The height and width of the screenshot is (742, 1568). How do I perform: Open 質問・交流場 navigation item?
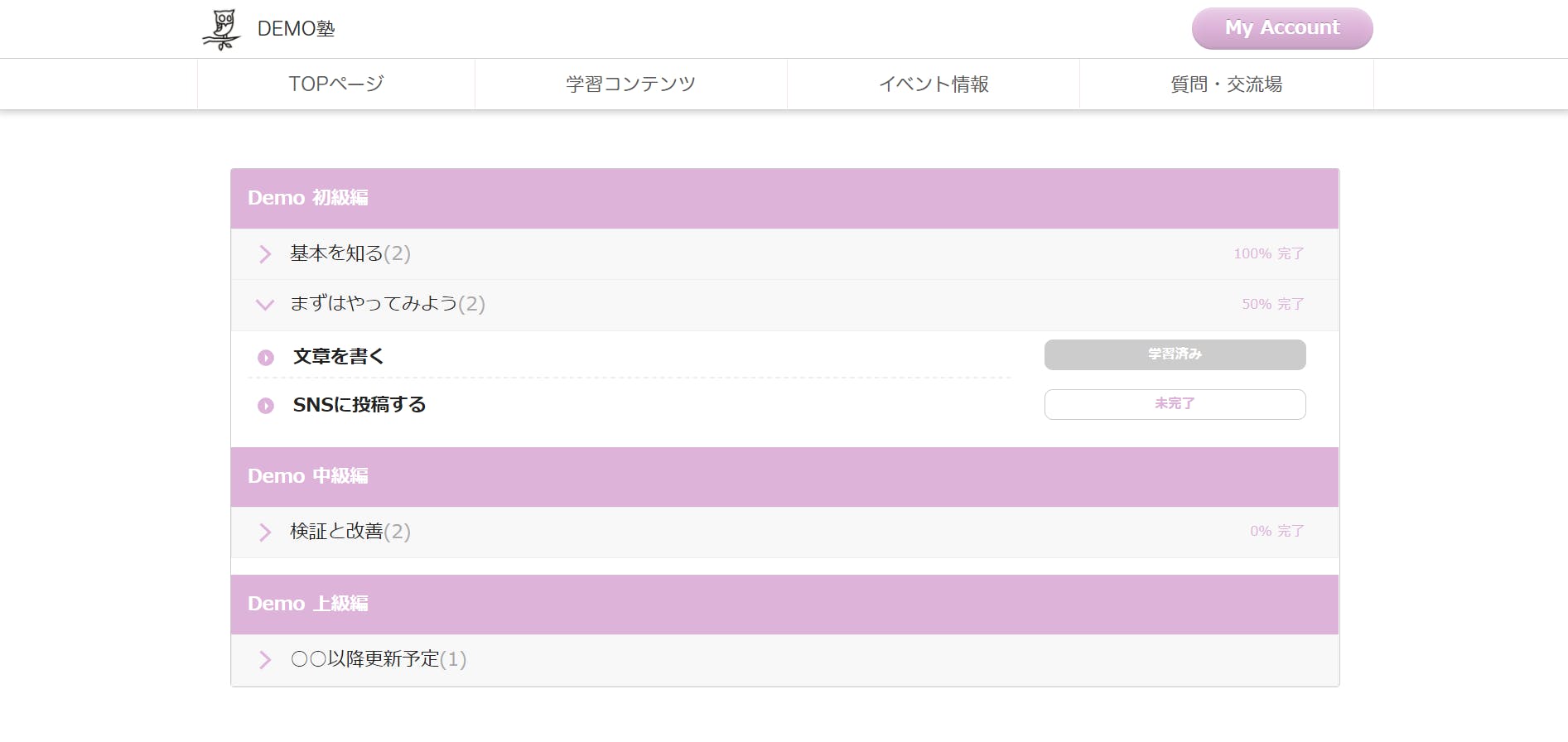(1227, 84)
